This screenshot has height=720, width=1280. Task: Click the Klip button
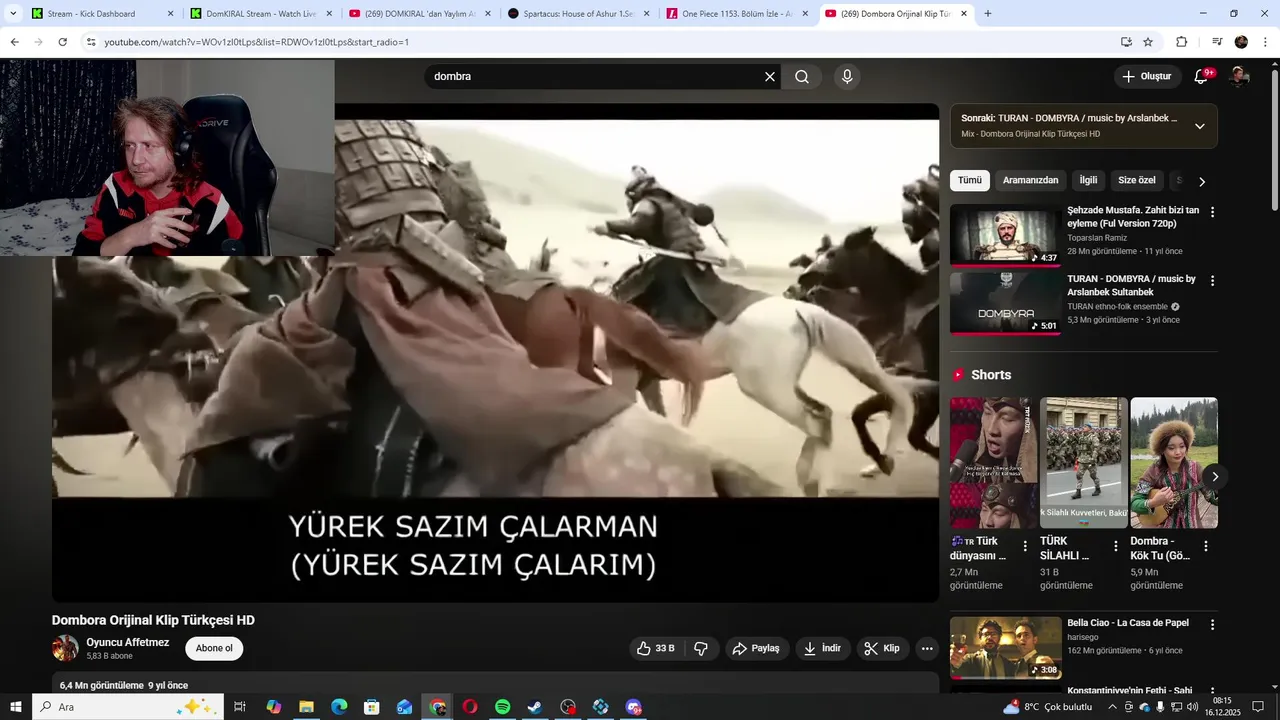[883, 648]
